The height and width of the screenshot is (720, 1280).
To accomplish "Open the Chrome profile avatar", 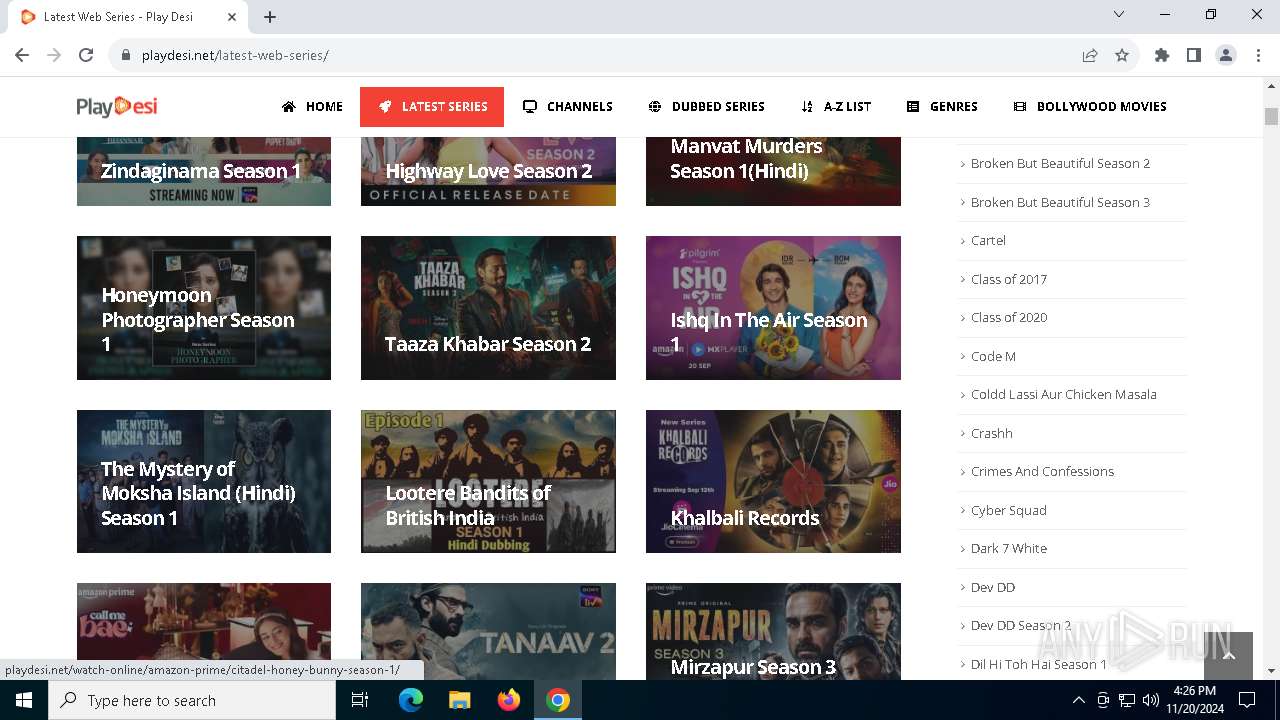I will coord(1226,55).
